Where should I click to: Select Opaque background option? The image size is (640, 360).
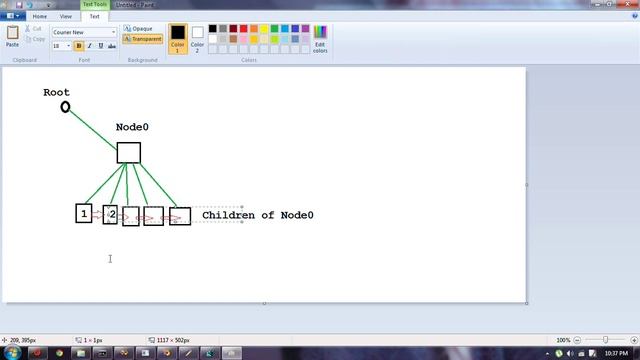point(138,29)
